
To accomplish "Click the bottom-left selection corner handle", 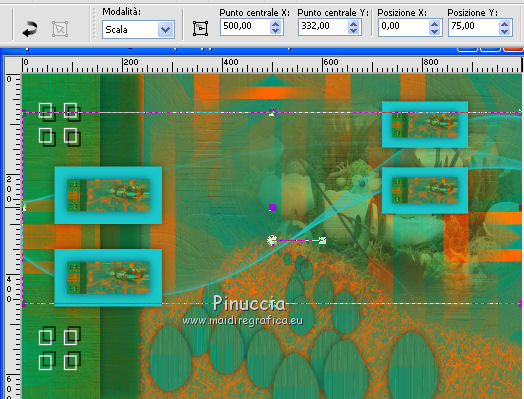I will (24, 303).
